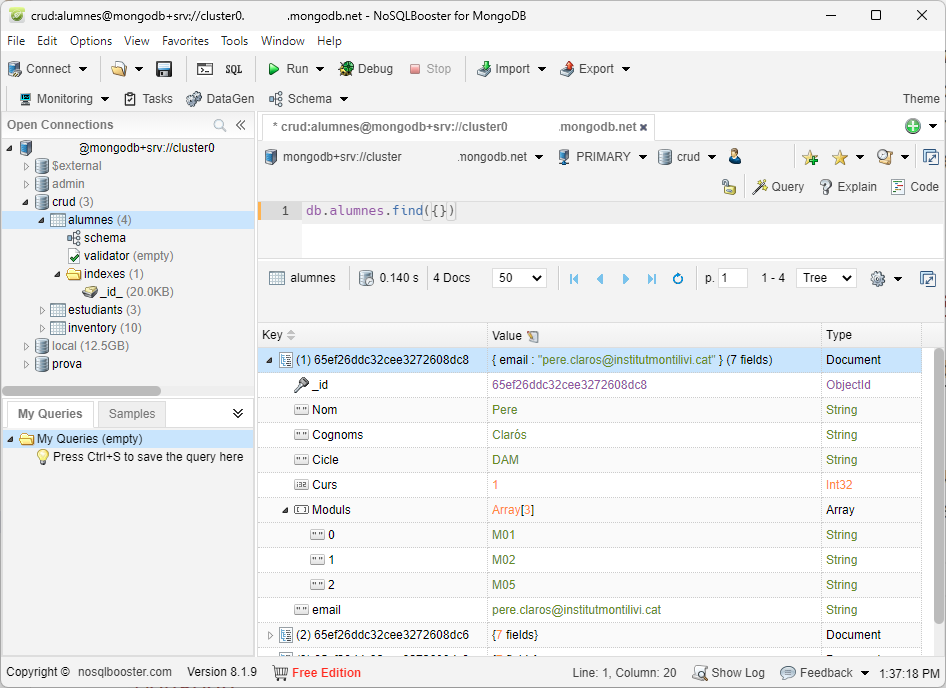Open the Favorites menu
Screen dimensions: 946x688
pyautogui.click(x=185, y=41)
